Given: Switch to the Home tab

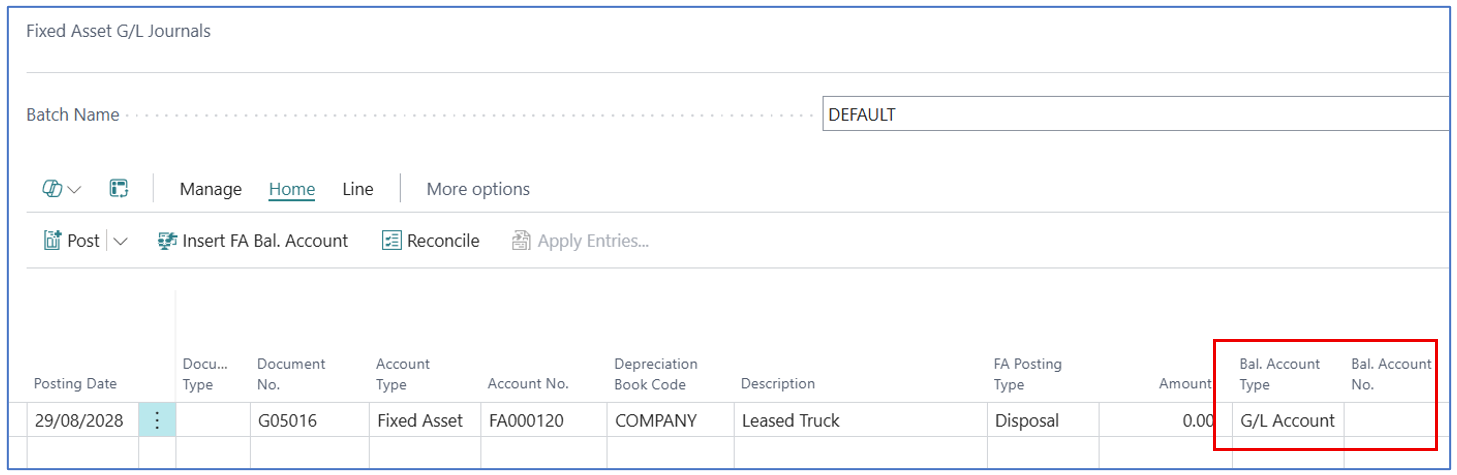Looking at the screenshot, I should coord(292,189).
